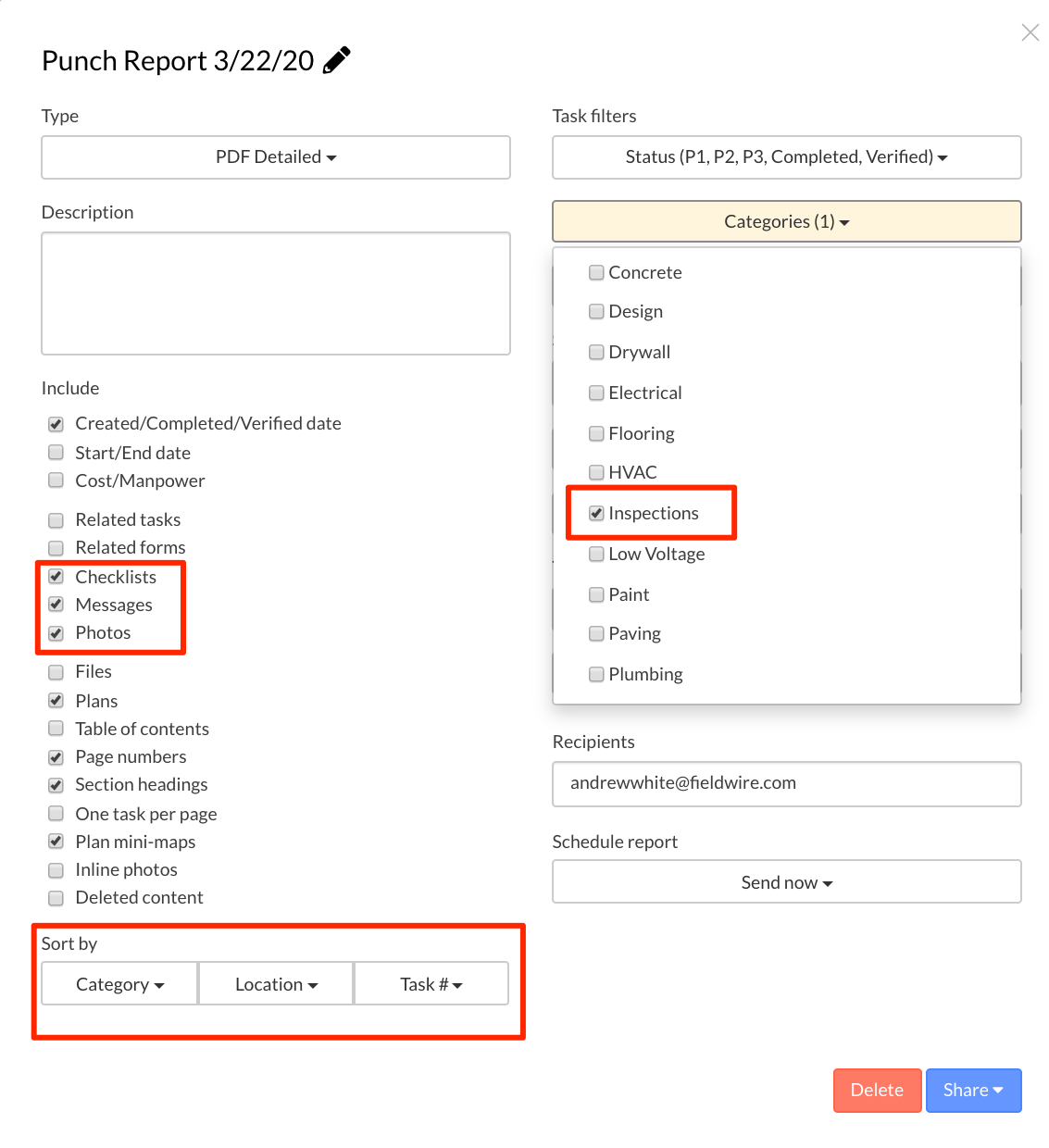This screenshot has height=1148, width=1049.
Task: Close the report dialog with the X icon
Action: point(1030,32)
